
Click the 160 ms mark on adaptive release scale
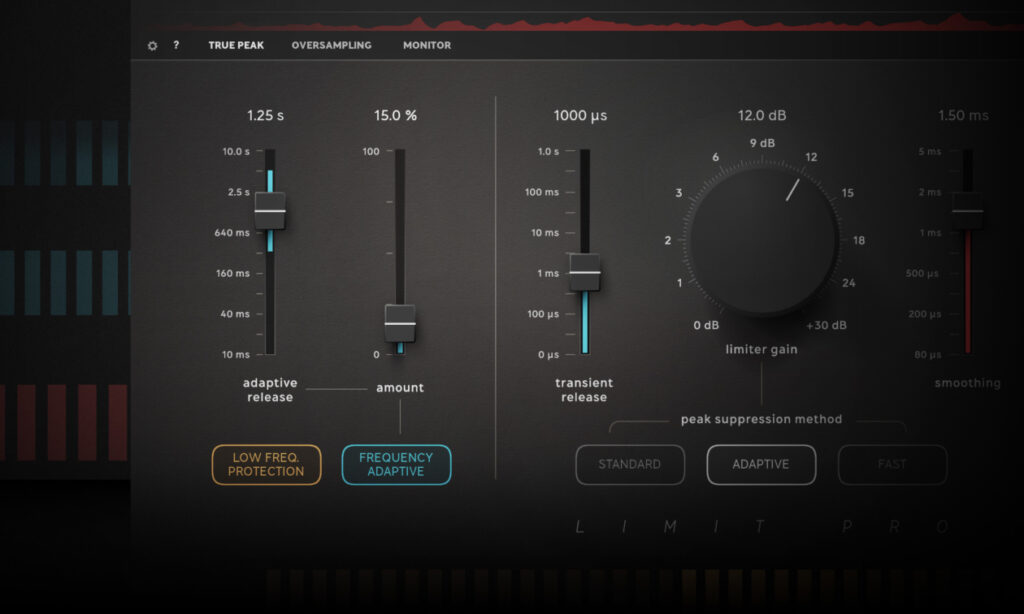(x=232, y=273)
